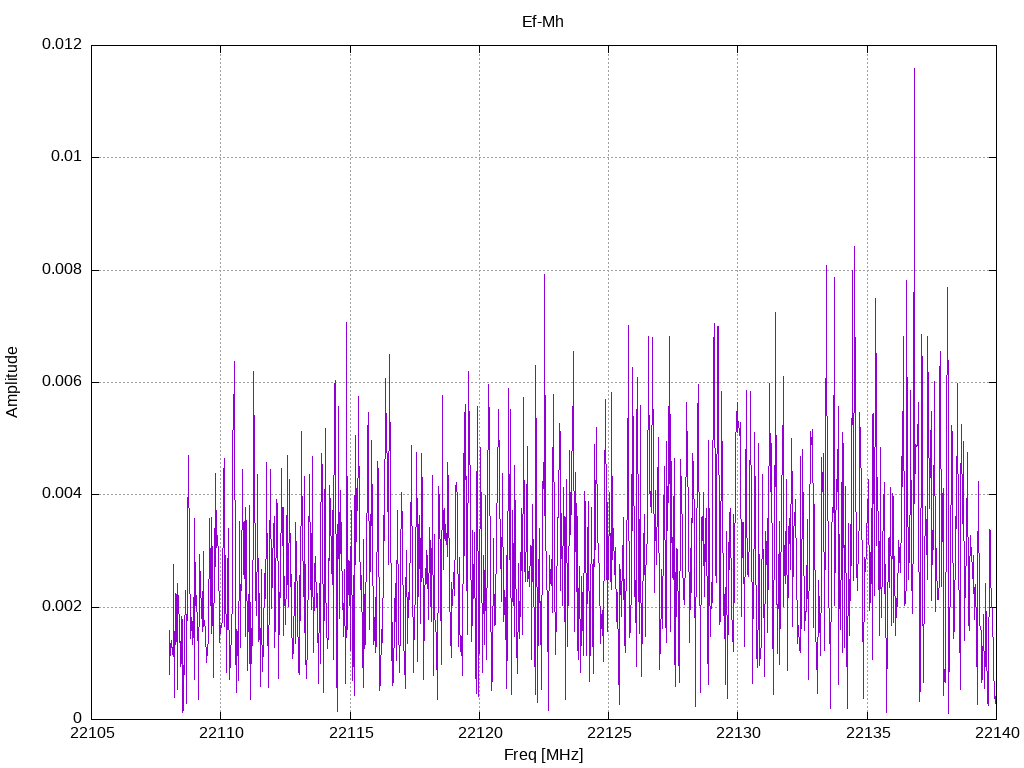
Task: Click the y-axis label Amplitude
Action: point(12,382)
